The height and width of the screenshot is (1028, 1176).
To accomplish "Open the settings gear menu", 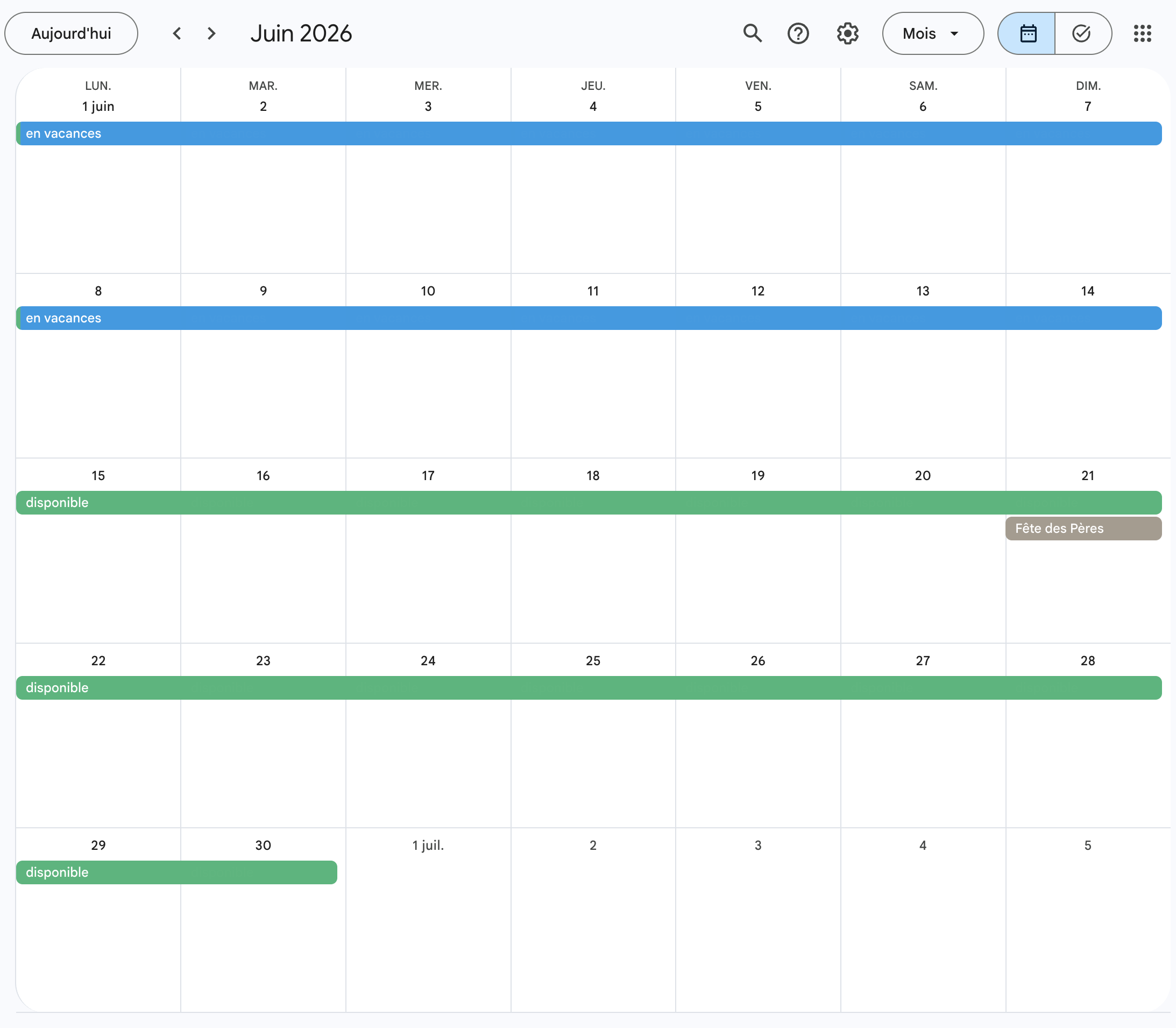I will [847, 33].
